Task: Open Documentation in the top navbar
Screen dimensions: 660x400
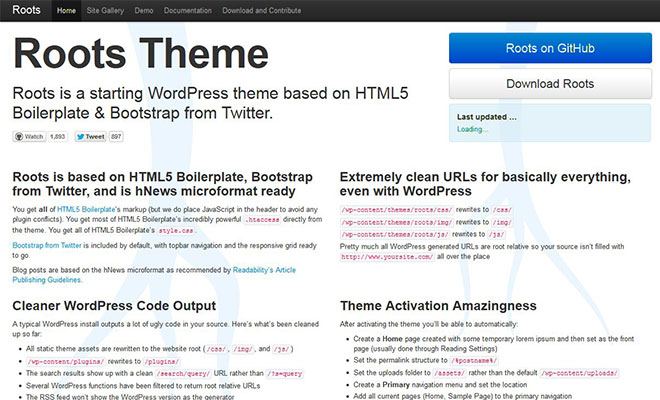Action: 188,11
